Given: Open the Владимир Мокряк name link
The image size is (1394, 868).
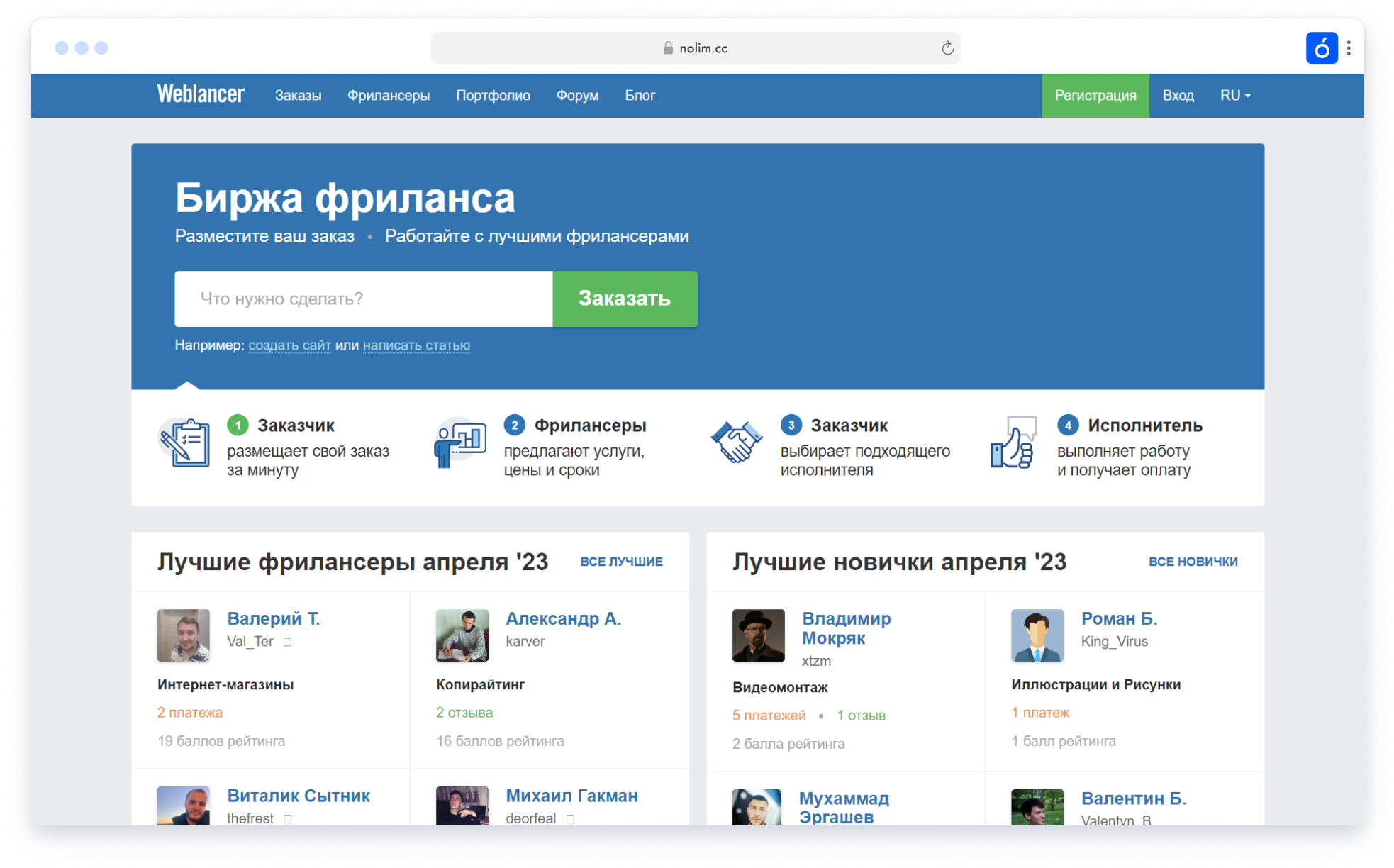Looking at the screenshot, I should (x=846, y=628).
